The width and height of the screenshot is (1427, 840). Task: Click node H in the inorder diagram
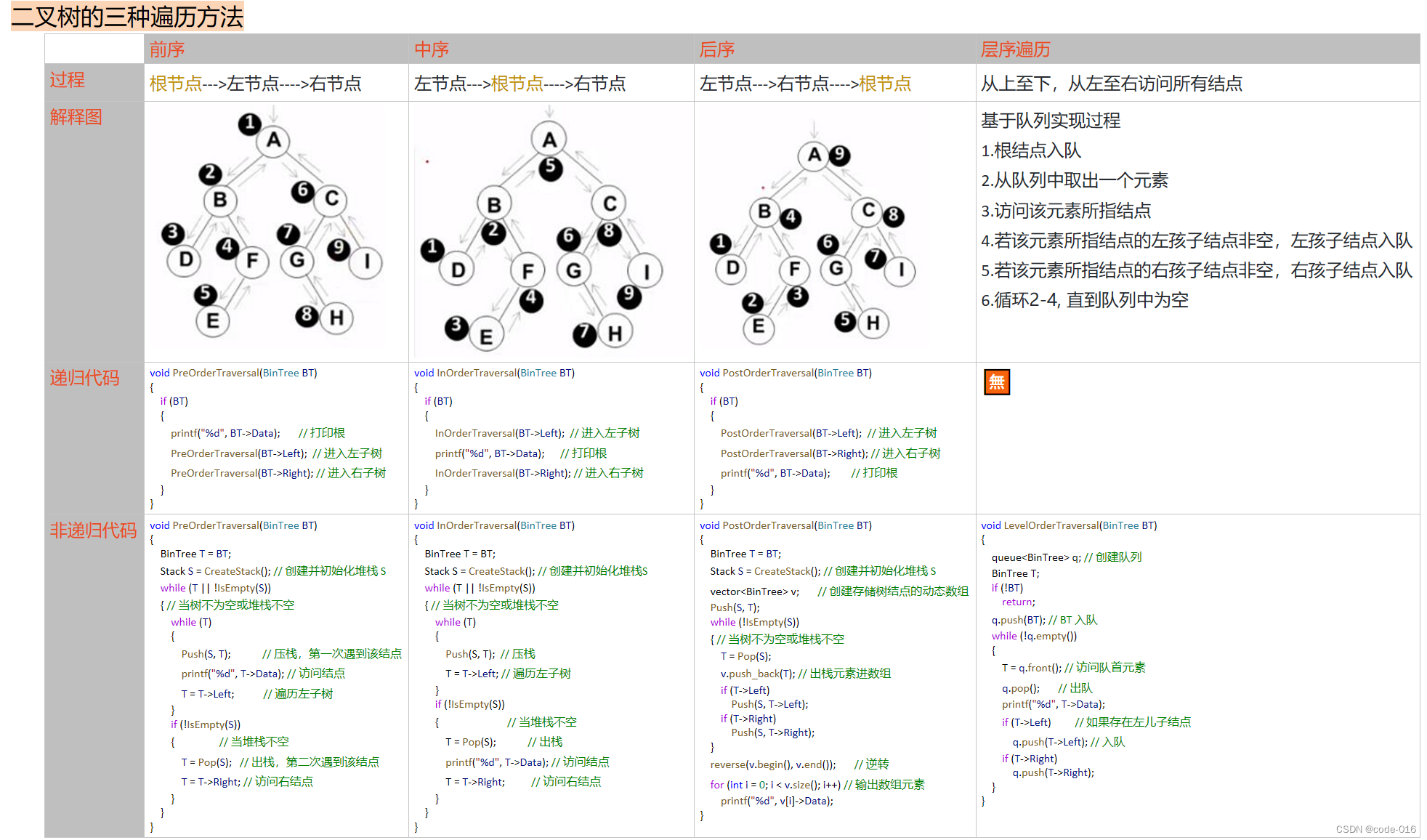(x=615, y=333)
